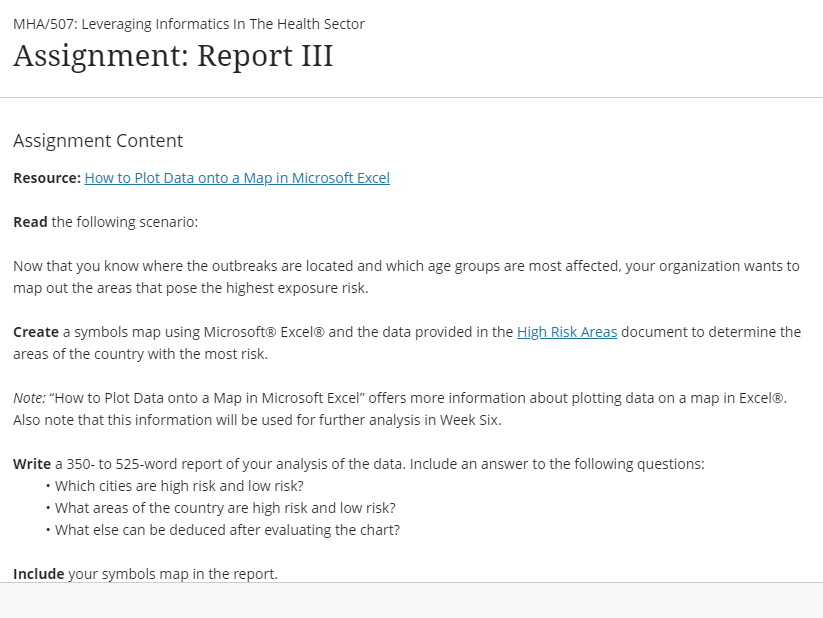Click the Assignment Content subheading
The width and height of the screenshot is (823, 618).
pos(98,141)
